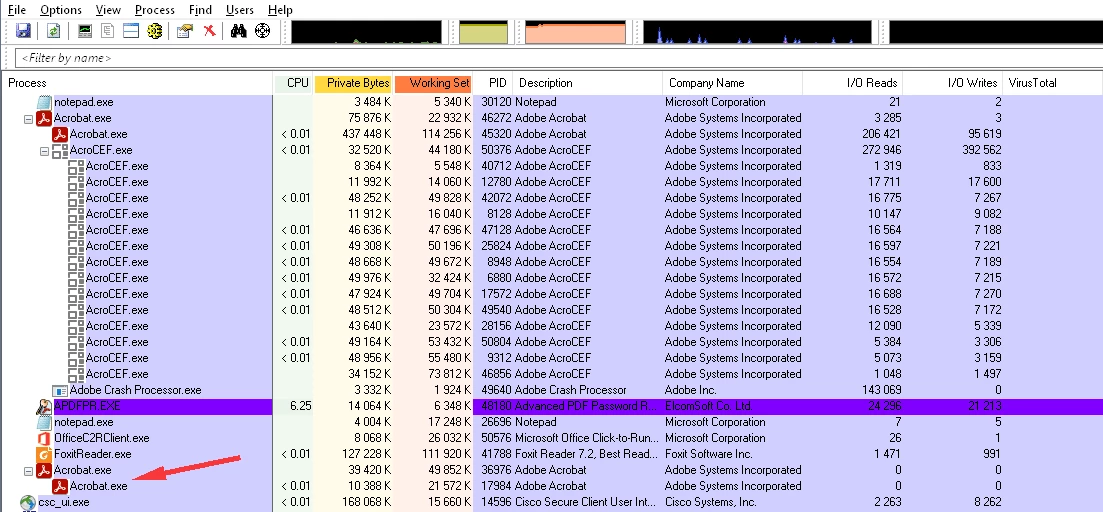Open the orange physical memory mini graph
The width and height of the screenshot is (1103, 512).
575,32
